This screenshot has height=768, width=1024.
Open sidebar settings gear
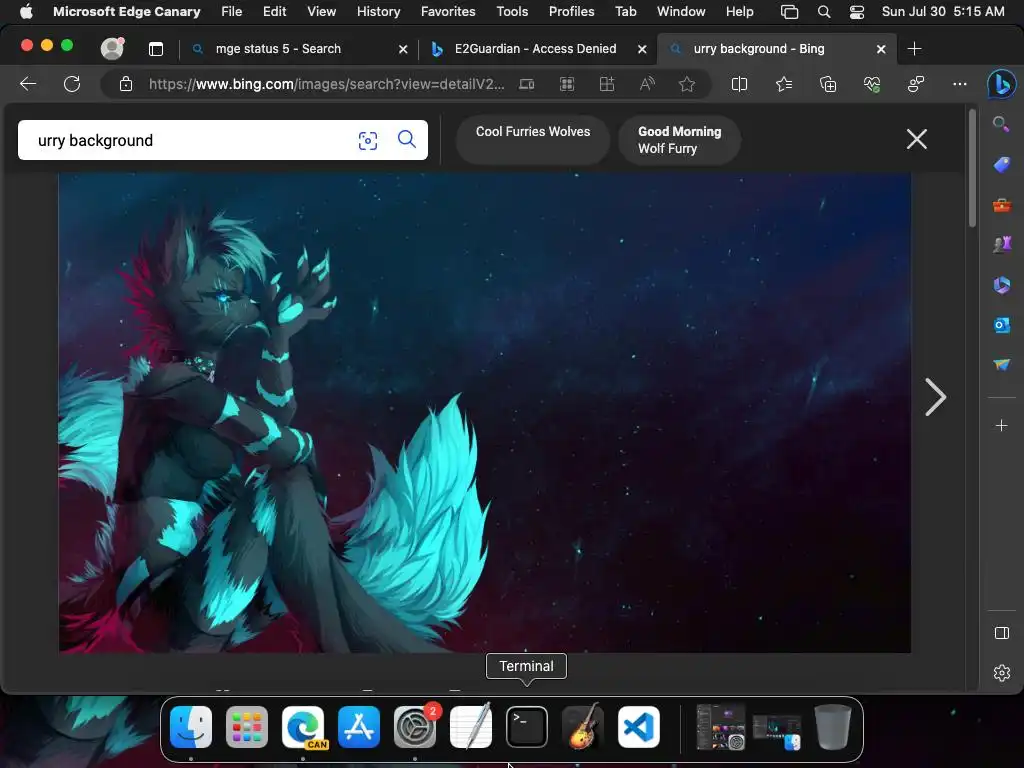1001,673
